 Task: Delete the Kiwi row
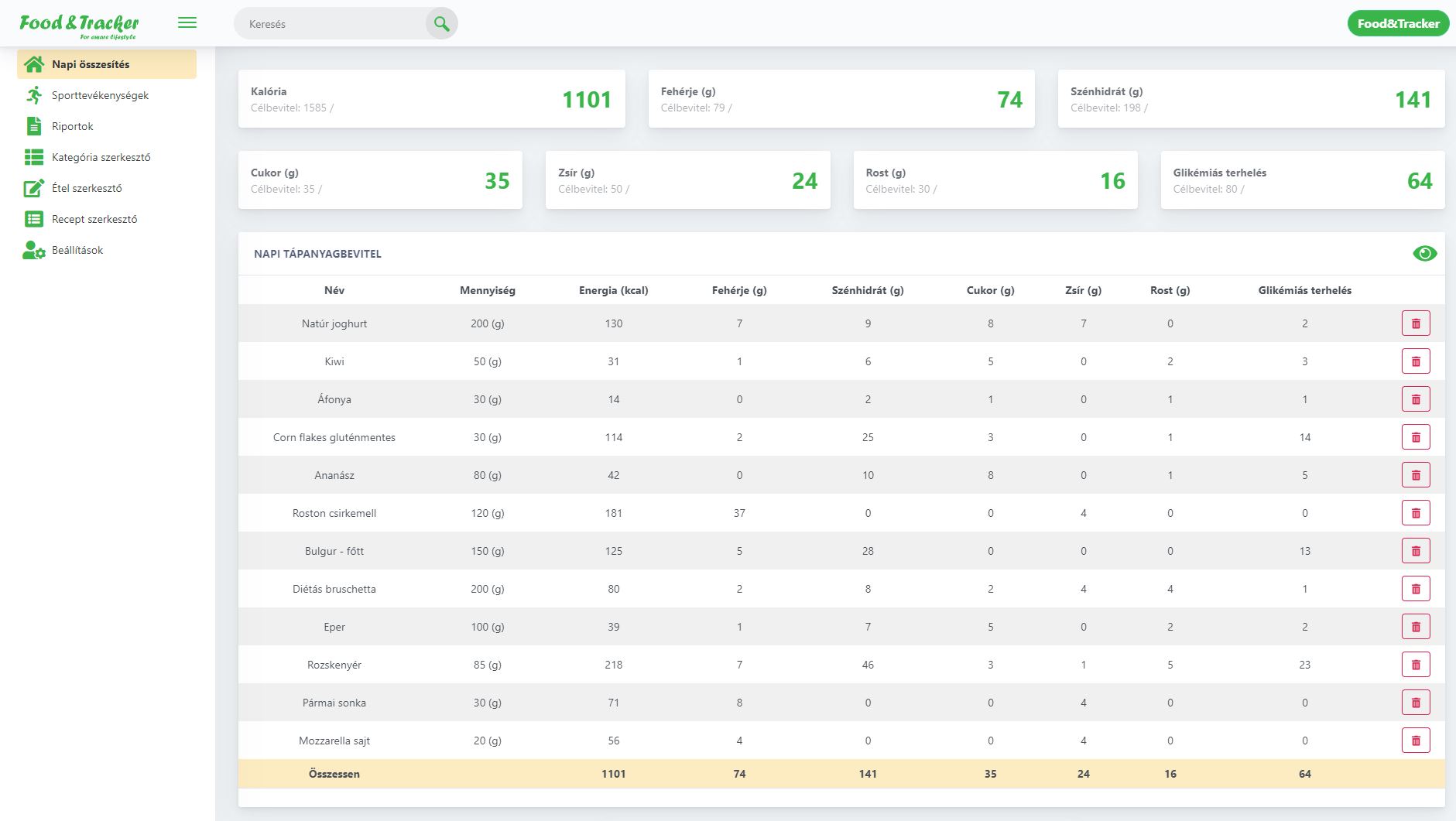point(1416,361)
